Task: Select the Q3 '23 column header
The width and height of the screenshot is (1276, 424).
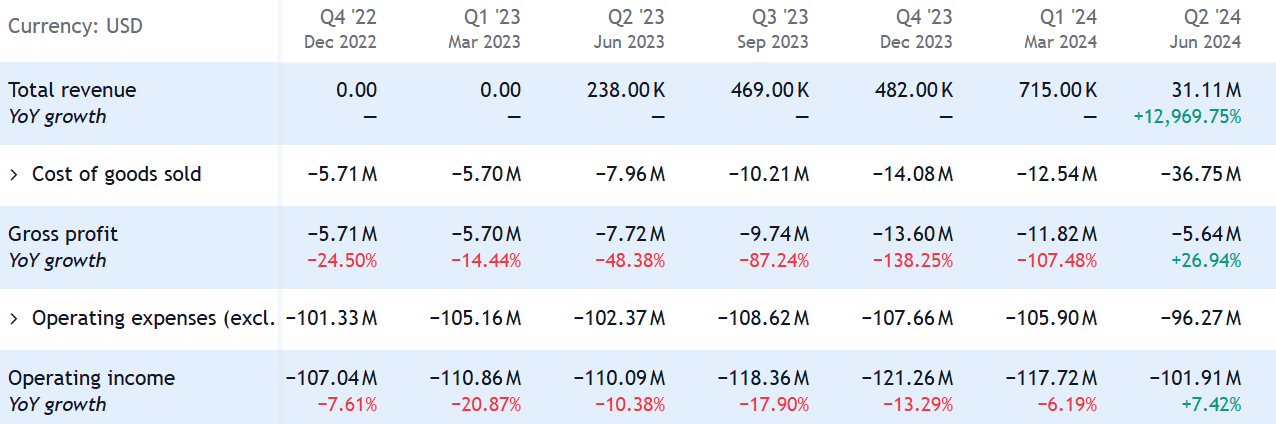Action: click(773, 30)
